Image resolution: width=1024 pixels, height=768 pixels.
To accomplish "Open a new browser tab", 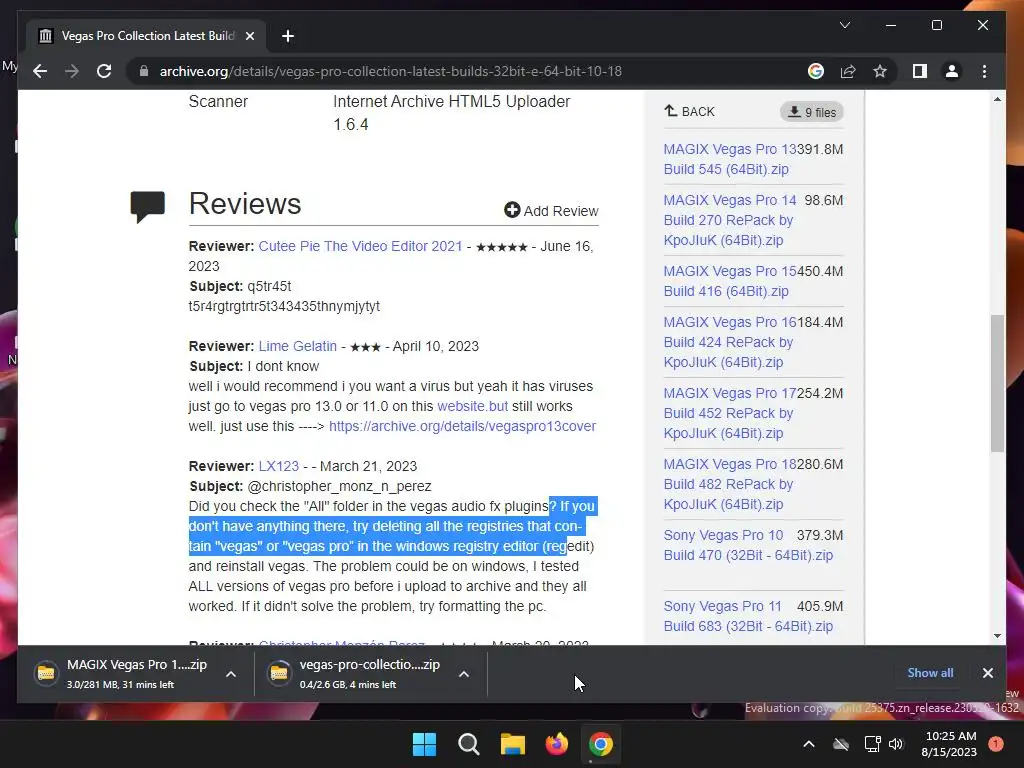I will point(288,36).
